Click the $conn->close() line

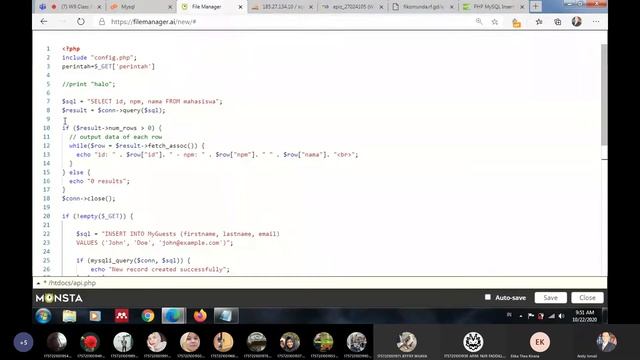click(x=89, y=198)
